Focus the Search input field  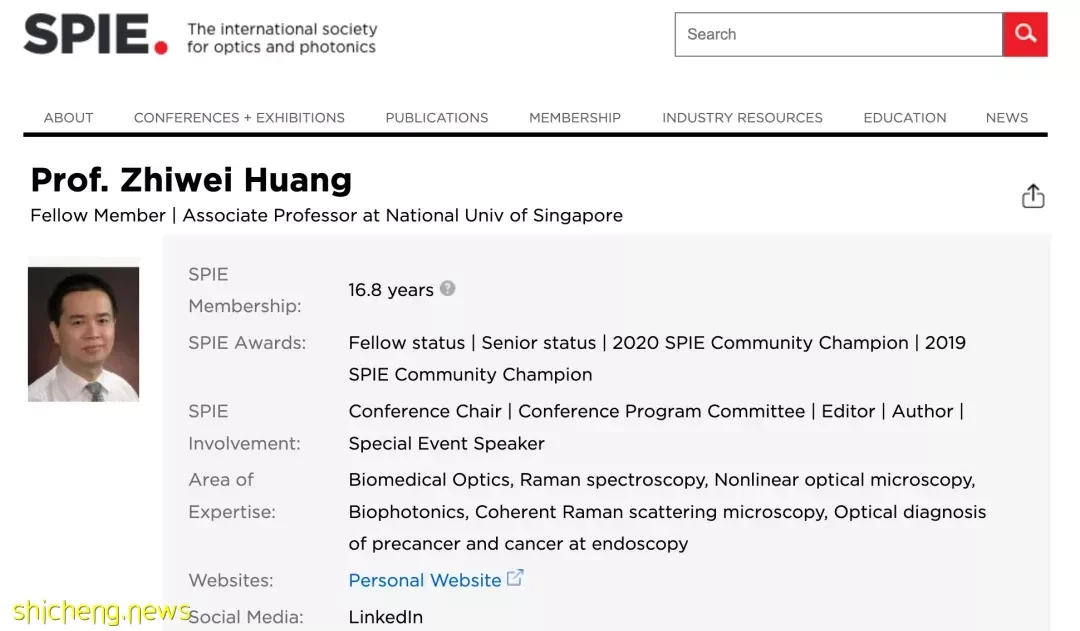point(838,34)
